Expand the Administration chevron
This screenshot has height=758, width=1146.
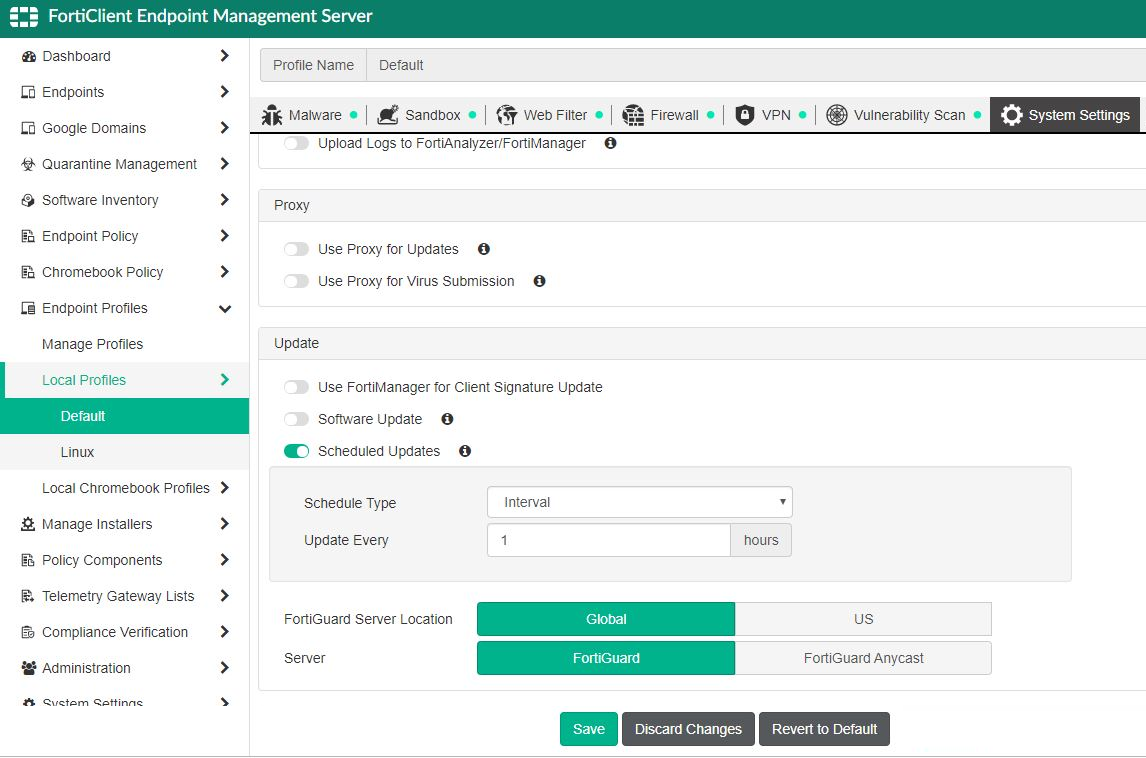pyautogui.click(x=224, y=667)
